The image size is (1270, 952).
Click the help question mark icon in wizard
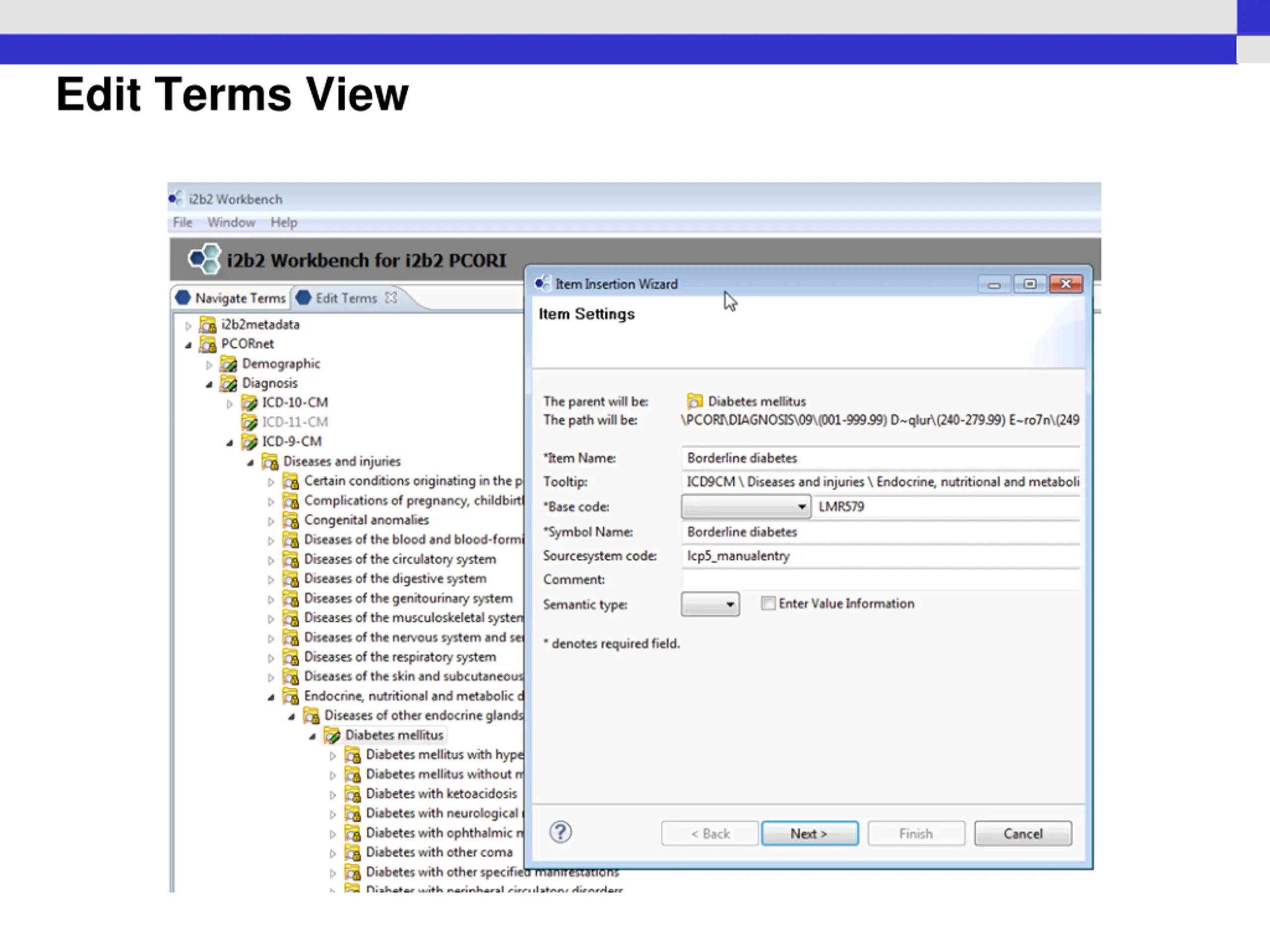(x=561, y=832)
